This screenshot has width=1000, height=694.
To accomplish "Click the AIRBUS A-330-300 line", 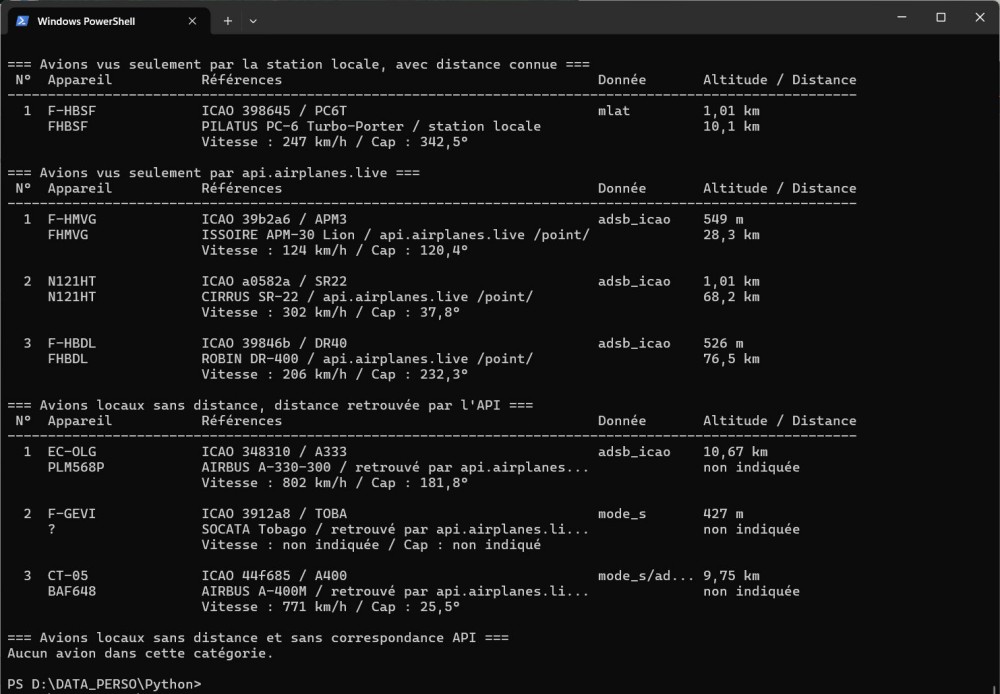I will pos(395,467).
